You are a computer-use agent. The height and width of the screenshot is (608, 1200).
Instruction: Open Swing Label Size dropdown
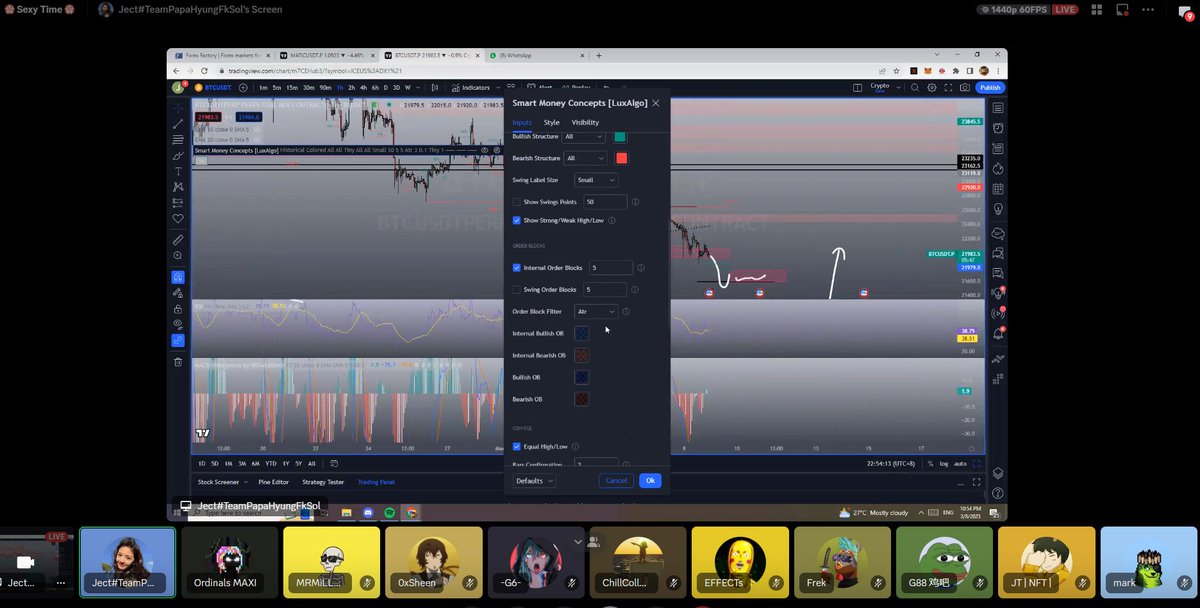(596, 180)
